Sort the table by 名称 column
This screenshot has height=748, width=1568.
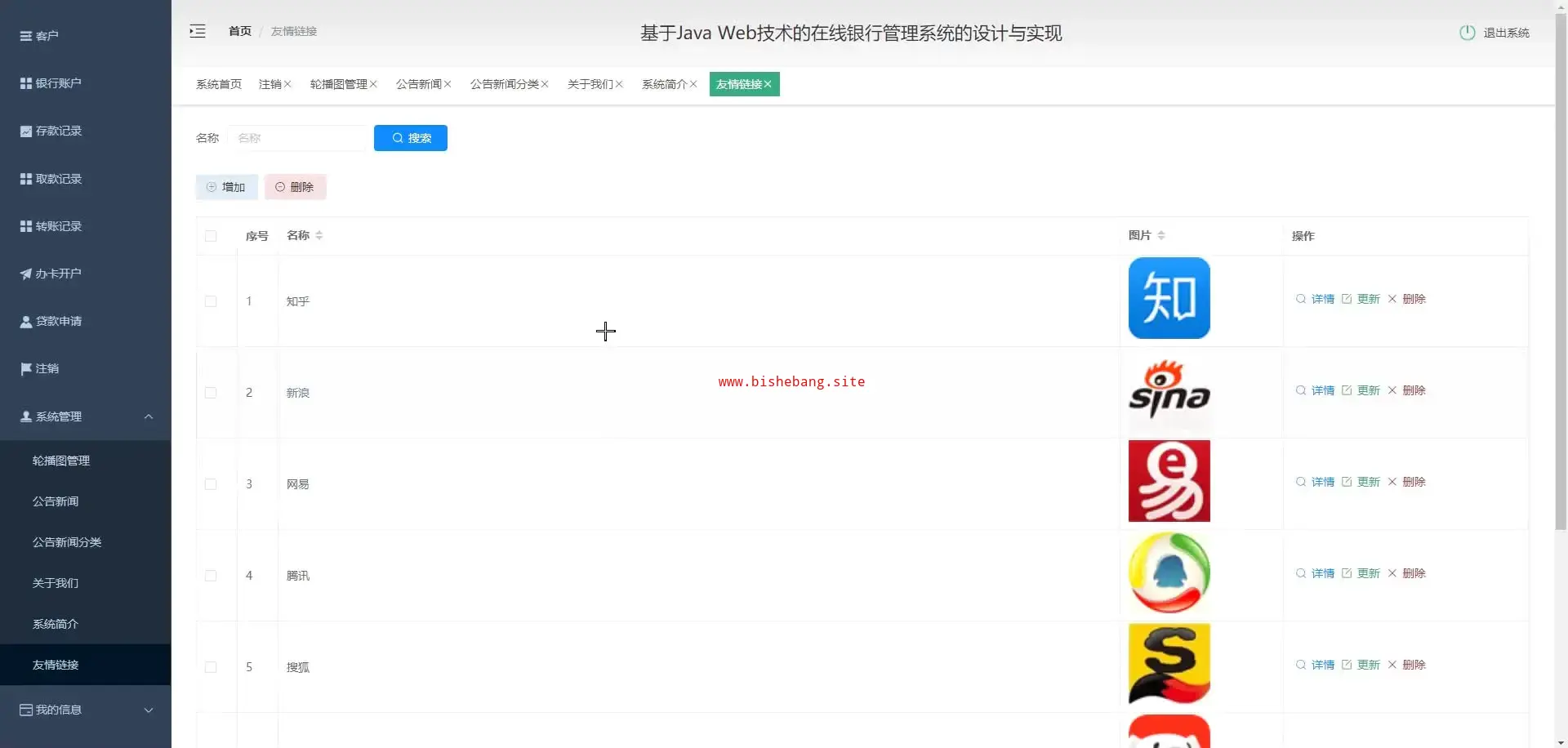(x=318, y=235)
